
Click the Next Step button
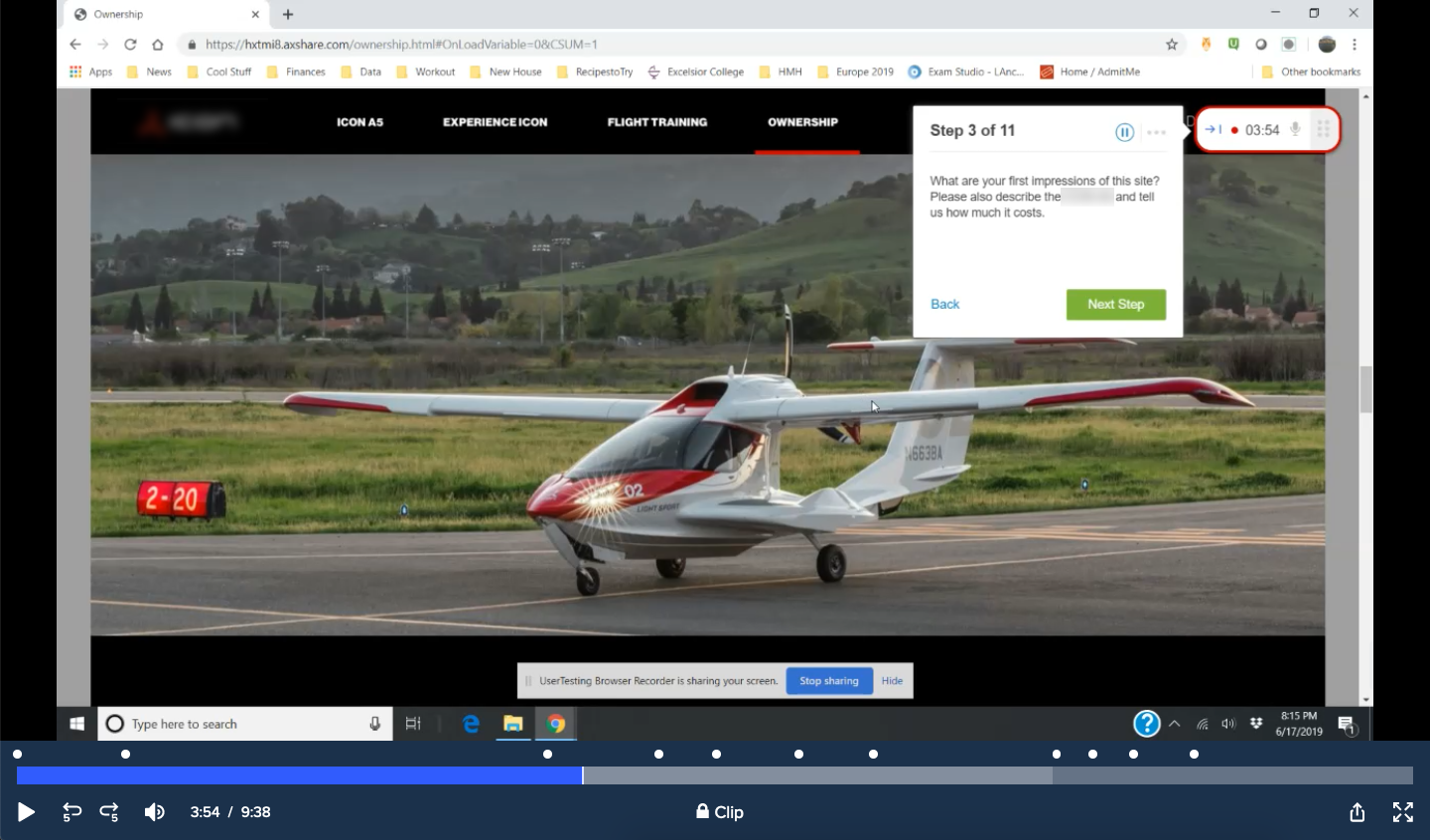(x=1115, y=304)
